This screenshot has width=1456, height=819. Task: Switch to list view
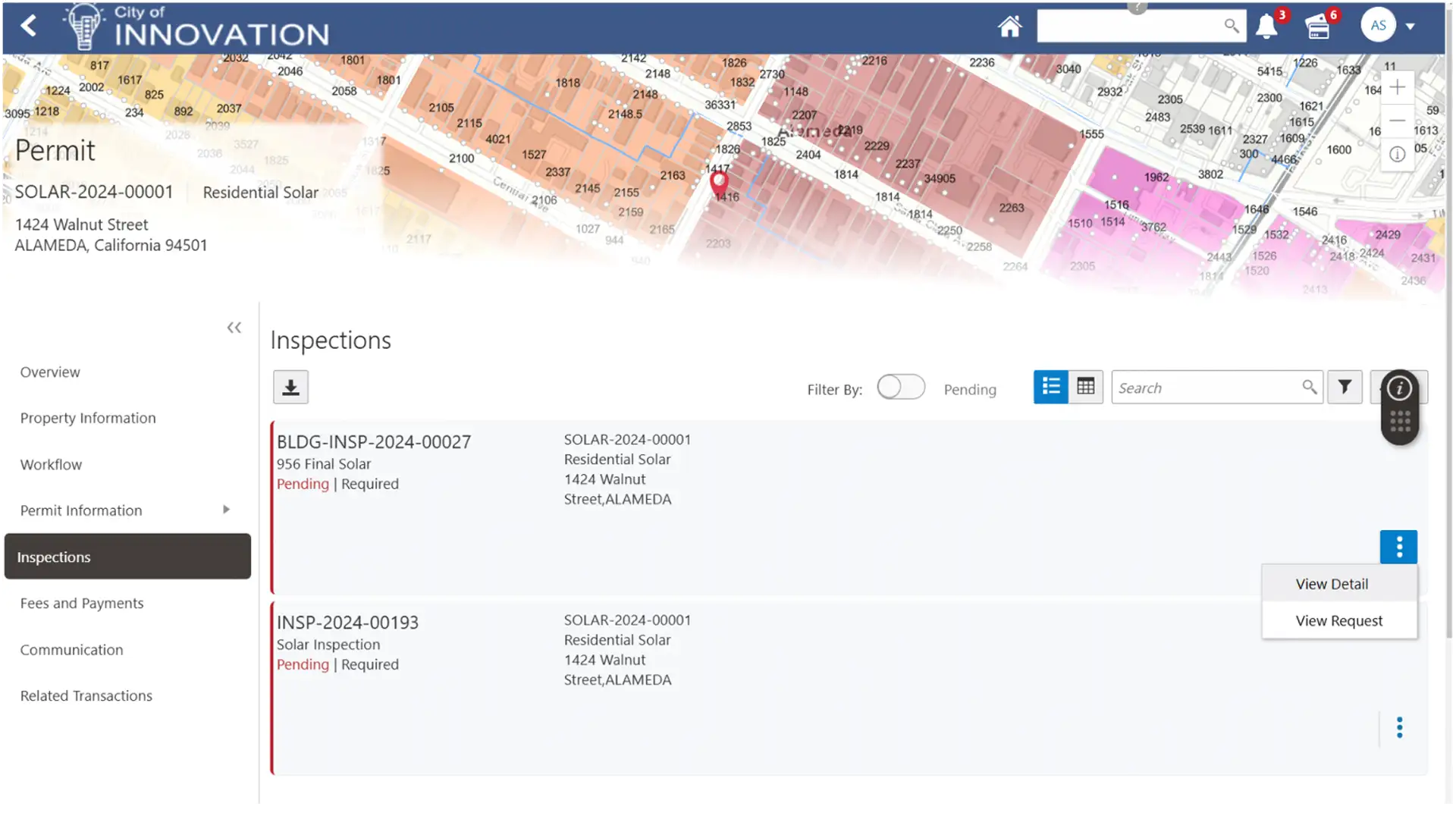(x=1050, y=388)
